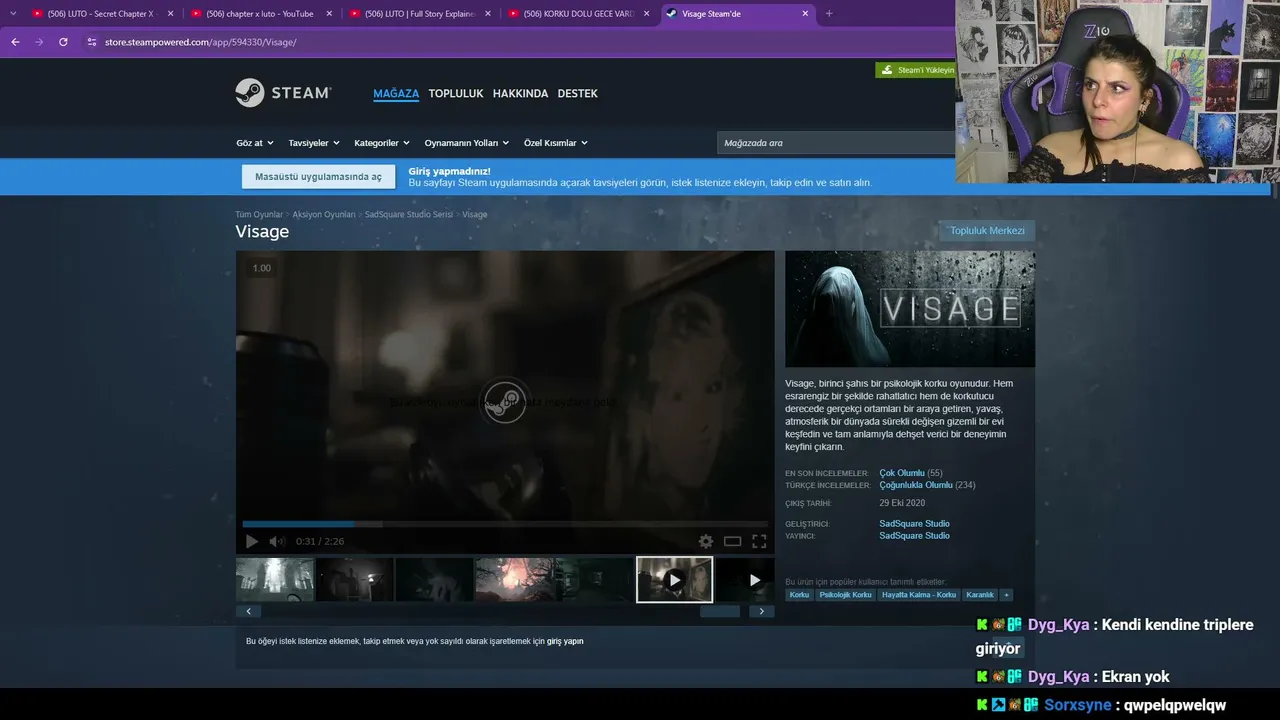Toggle theater mode on the video player

point(733,541)
